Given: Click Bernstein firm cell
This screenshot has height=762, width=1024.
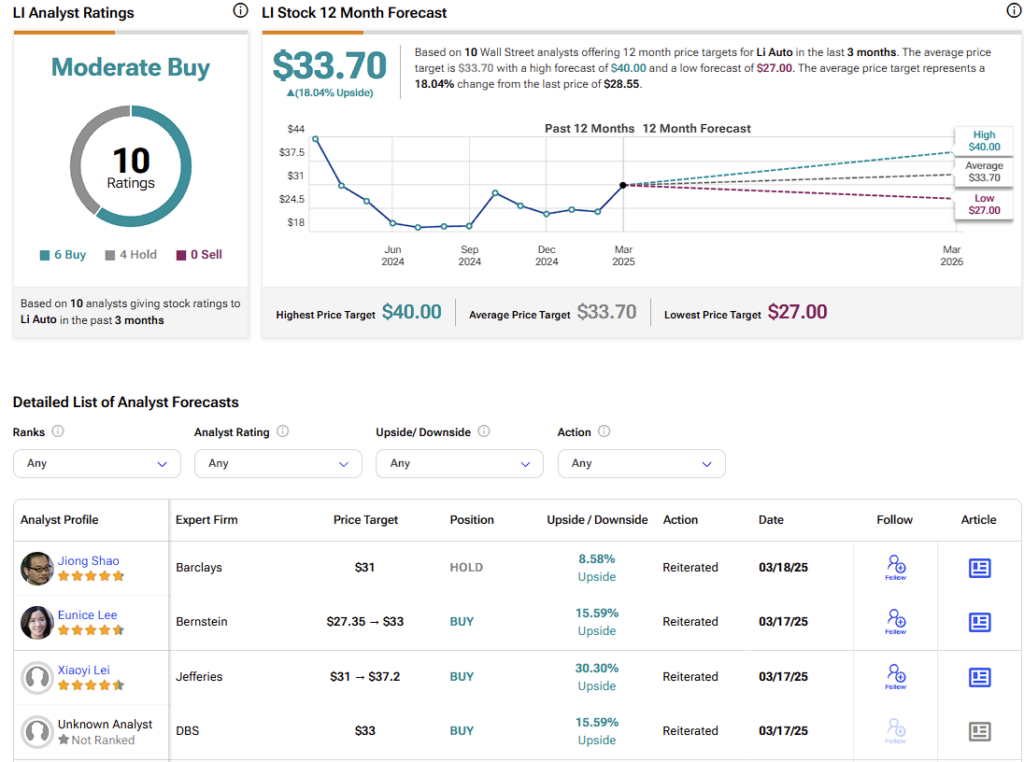Looking at the screenshot, I should tap(201, 621).
